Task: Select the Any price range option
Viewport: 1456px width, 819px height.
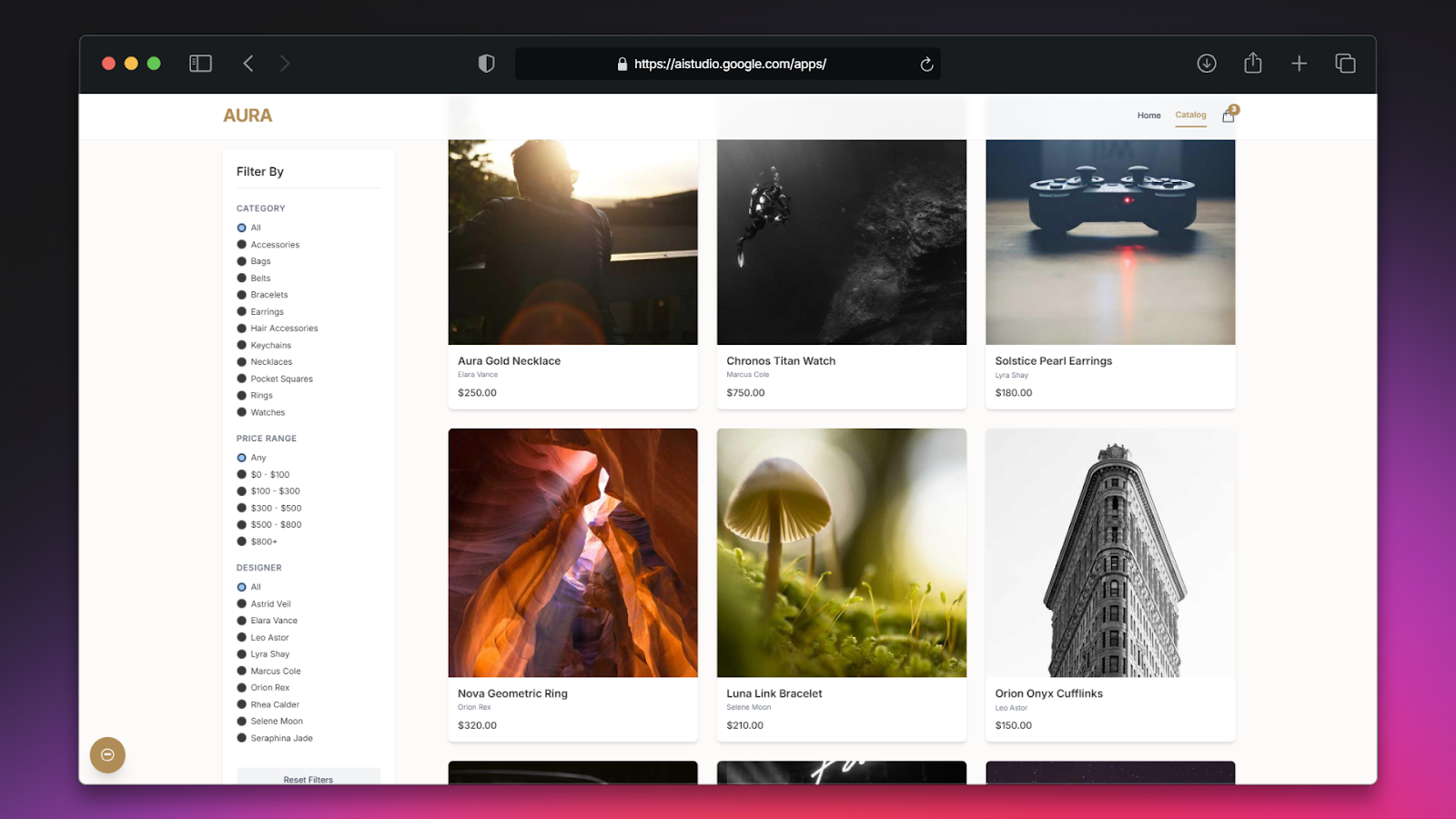Action: [242, 458]
